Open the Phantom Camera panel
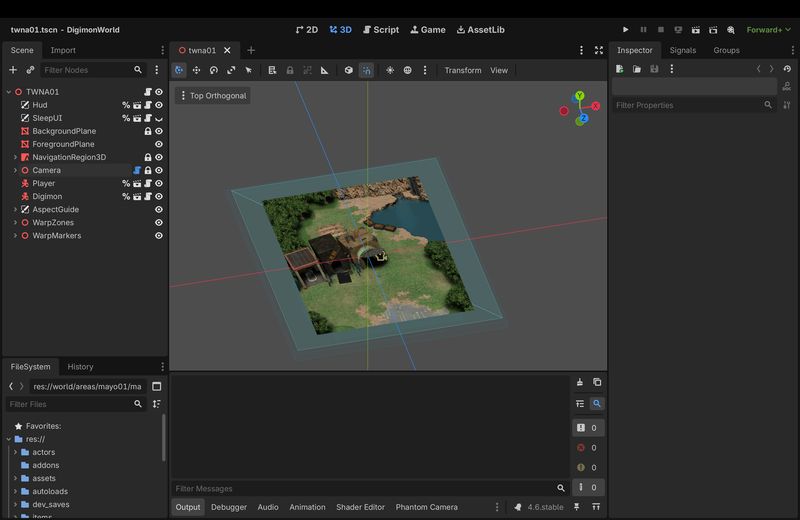Screen dimensions: 800x520 pyautogui.click(x=427, y=507)
